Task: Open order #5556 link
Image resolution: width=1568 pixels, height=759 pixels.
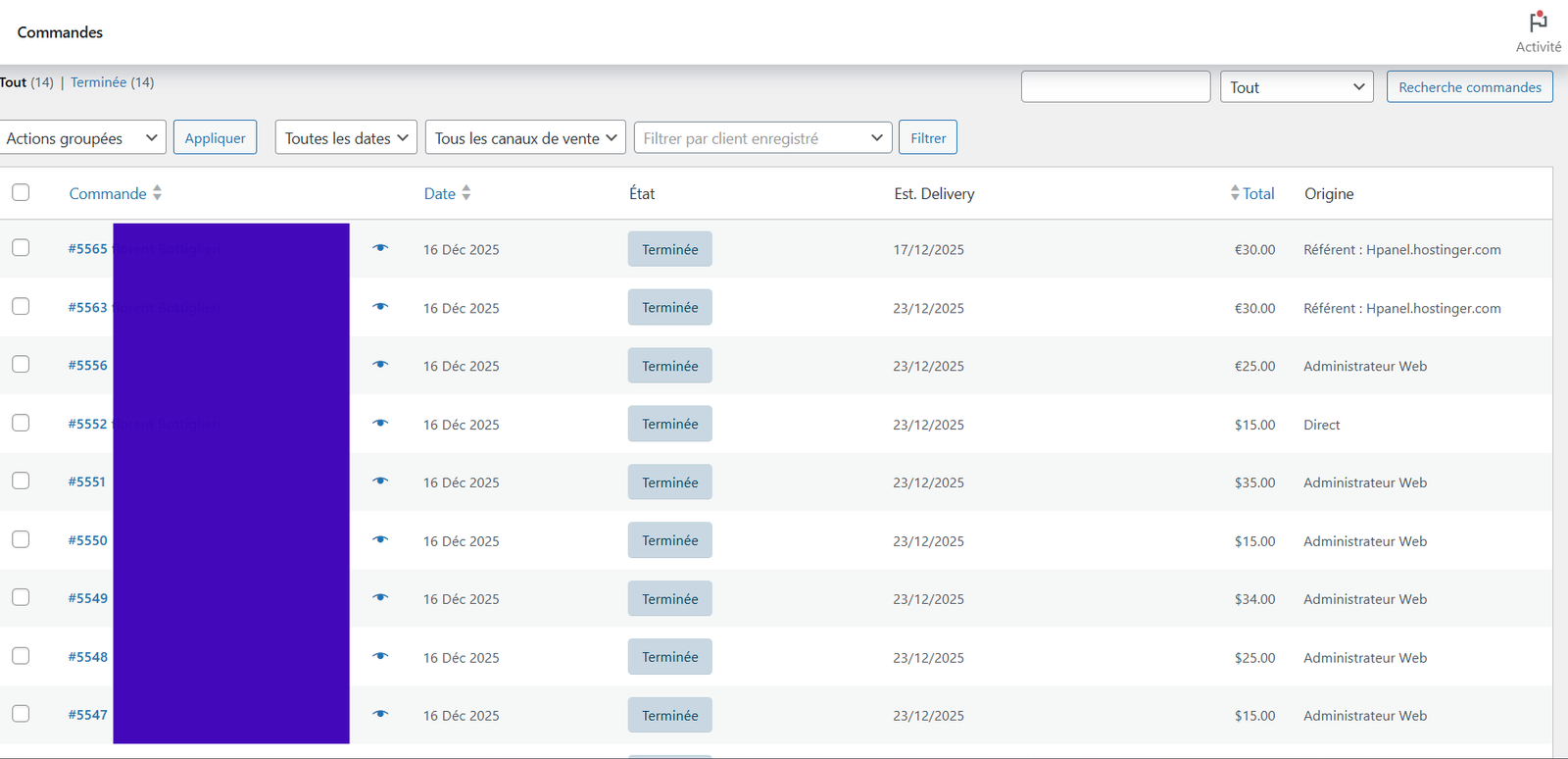Action: point(88,365)
